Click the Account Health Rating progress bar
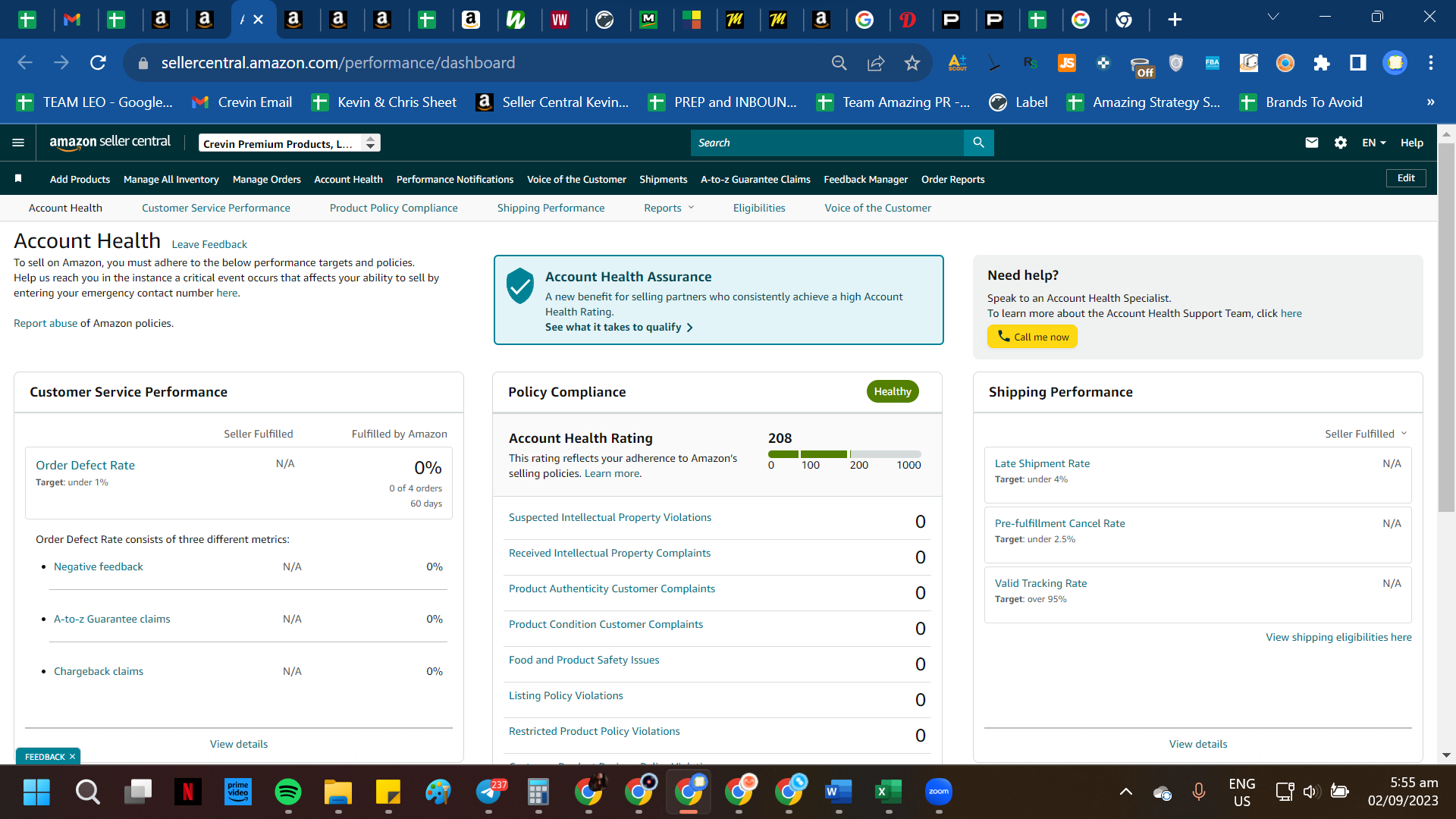Viewport: 1456px width, 819px height. tap(845, 454)
